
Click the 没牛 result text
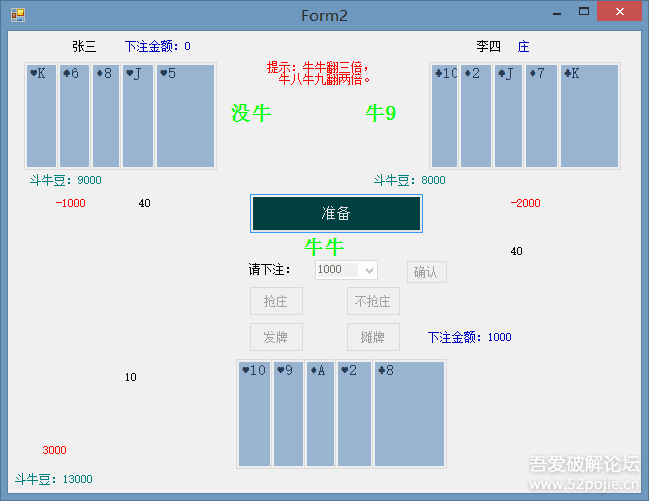coord(251,113)
